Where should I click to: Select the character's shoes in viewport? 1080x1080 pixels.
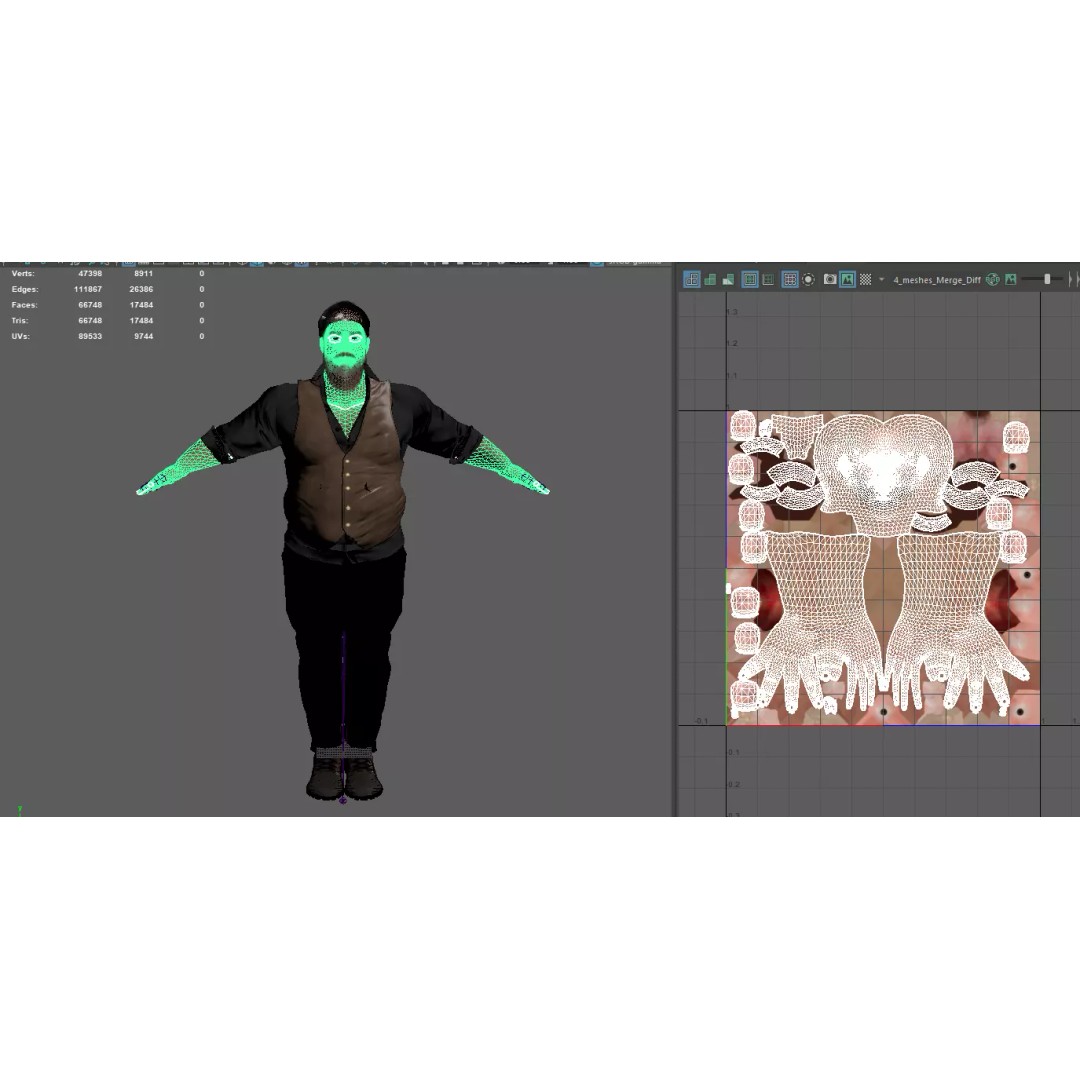344,777
